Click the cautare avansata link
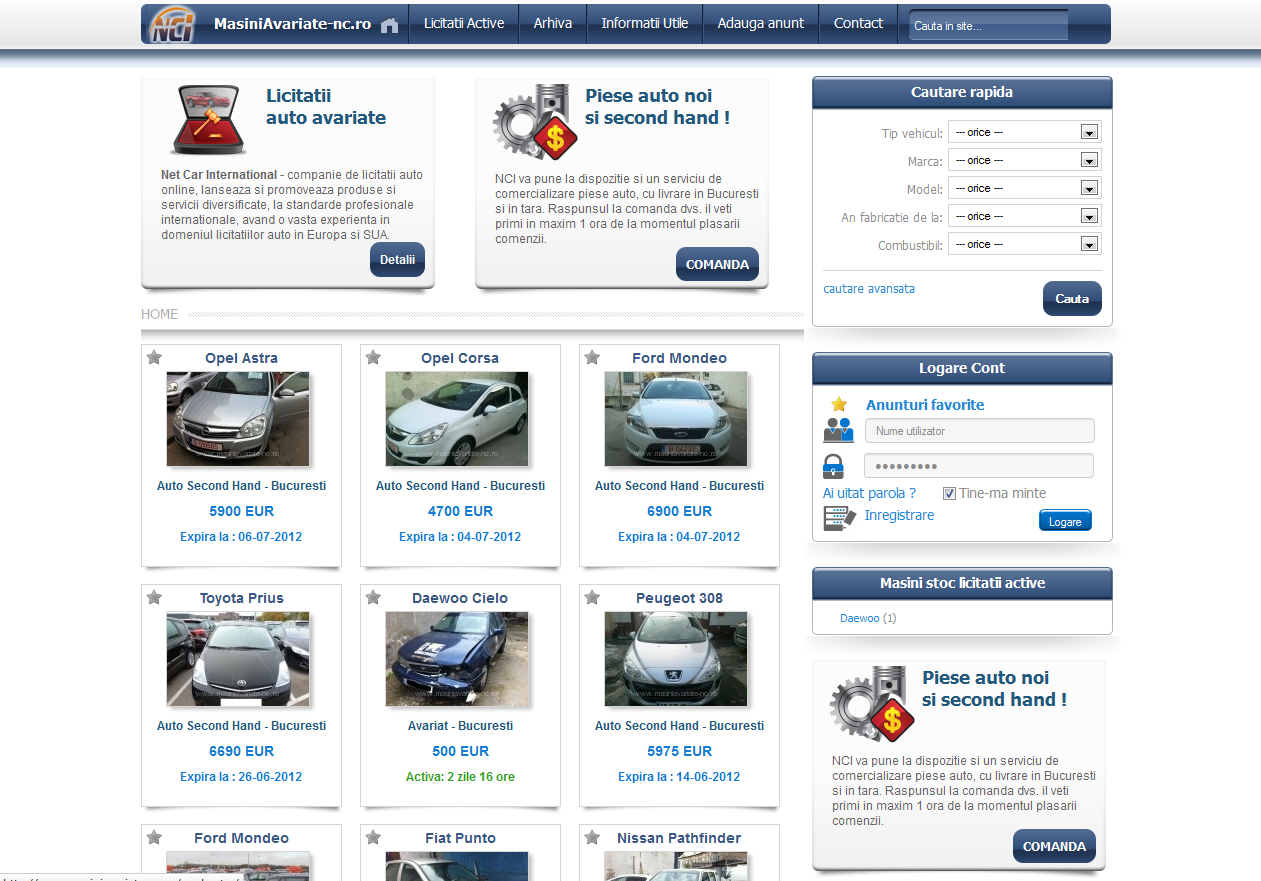The height and width of the screenshot is (881, 1261). tap(868, 289)
